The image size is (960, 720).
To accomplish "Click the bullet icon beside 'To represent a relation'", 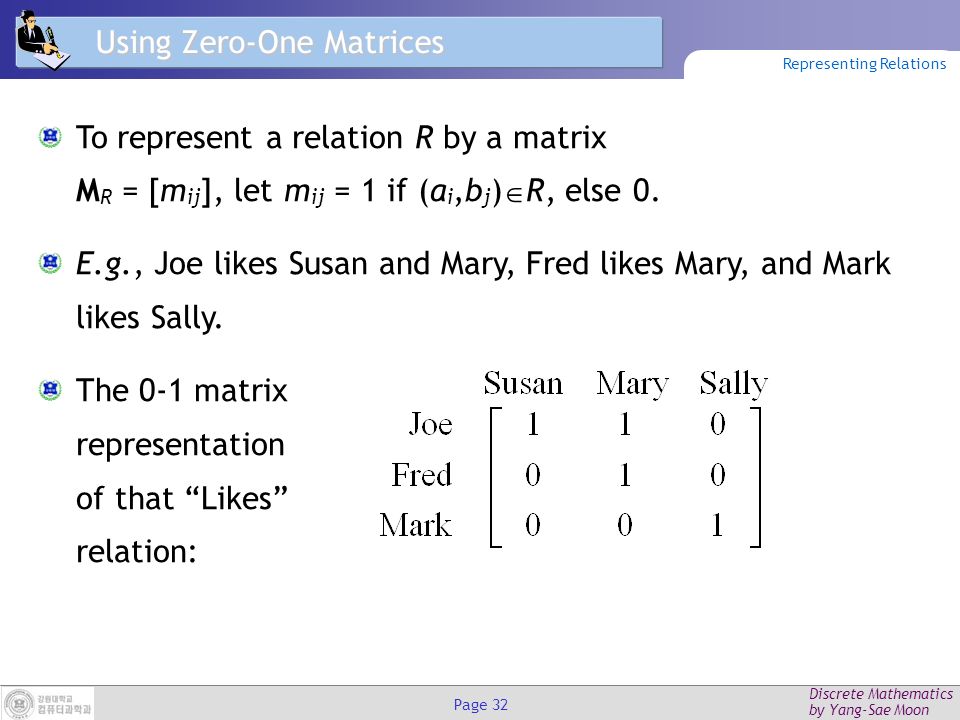I will pyautogui.click(x=50, y=137).
